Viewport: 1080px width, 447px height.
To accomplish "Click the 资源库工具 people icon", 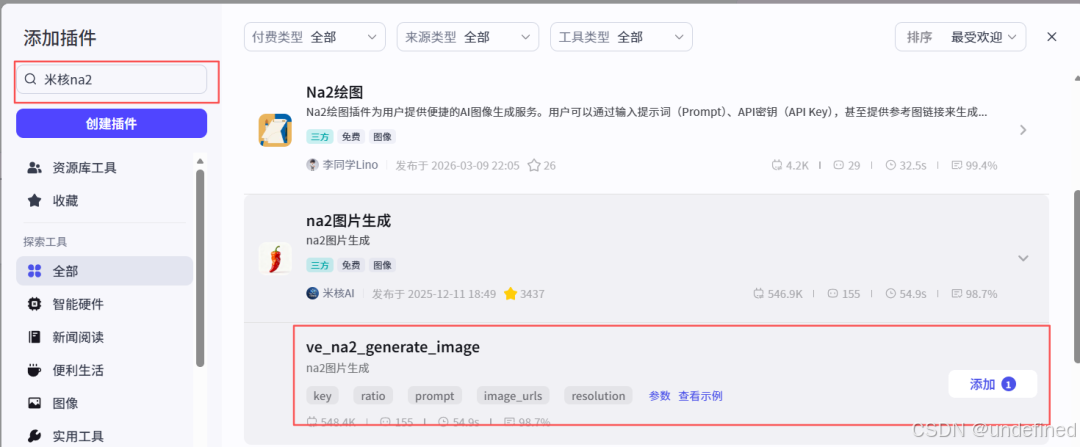I will pos(34,167).
